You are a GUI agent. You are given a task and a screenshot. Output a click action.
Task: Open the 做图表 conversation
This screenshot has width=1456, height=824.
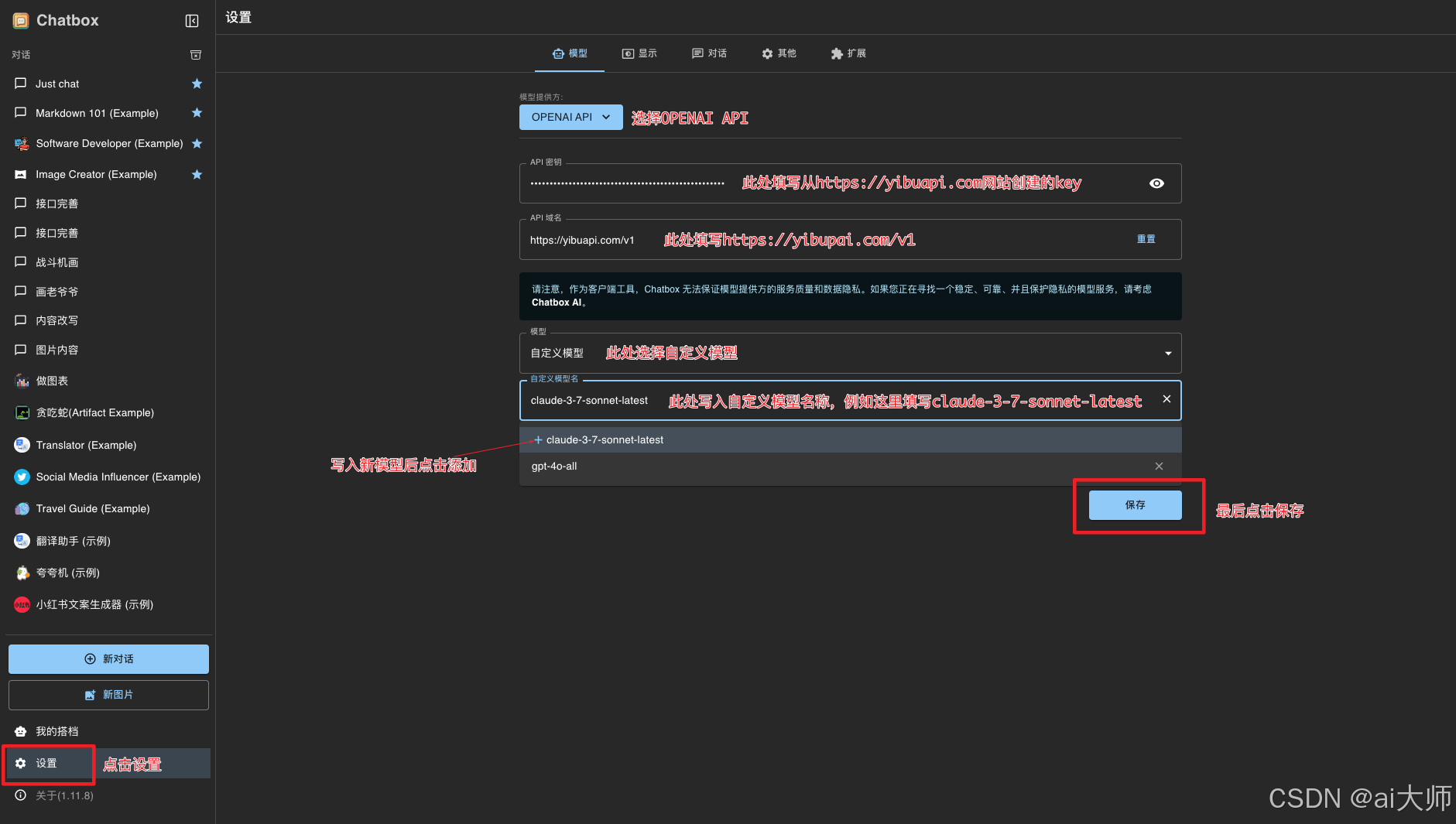point(108,381)
